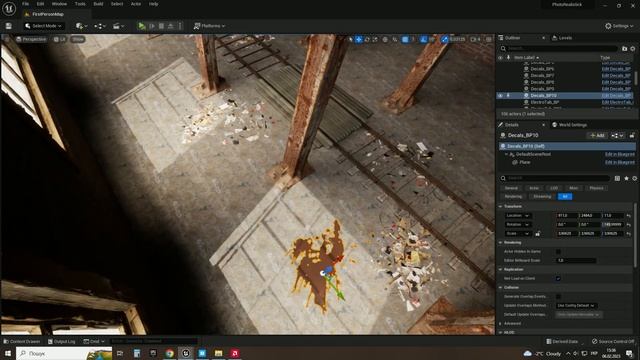Collapse the DefaultSceneRoot component tree
This screenshot has height=360, width=640.
[x=506, y=154]
